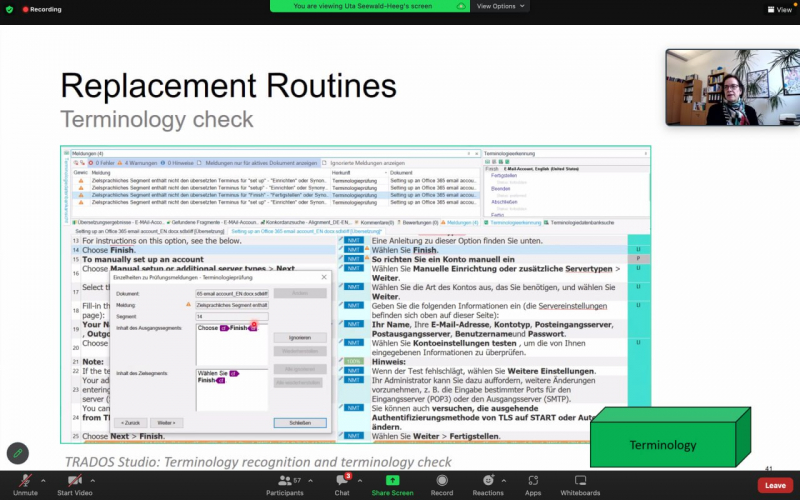
Task: Click the 'Weiter >' dialog button
Action: [x=166, y=422]
